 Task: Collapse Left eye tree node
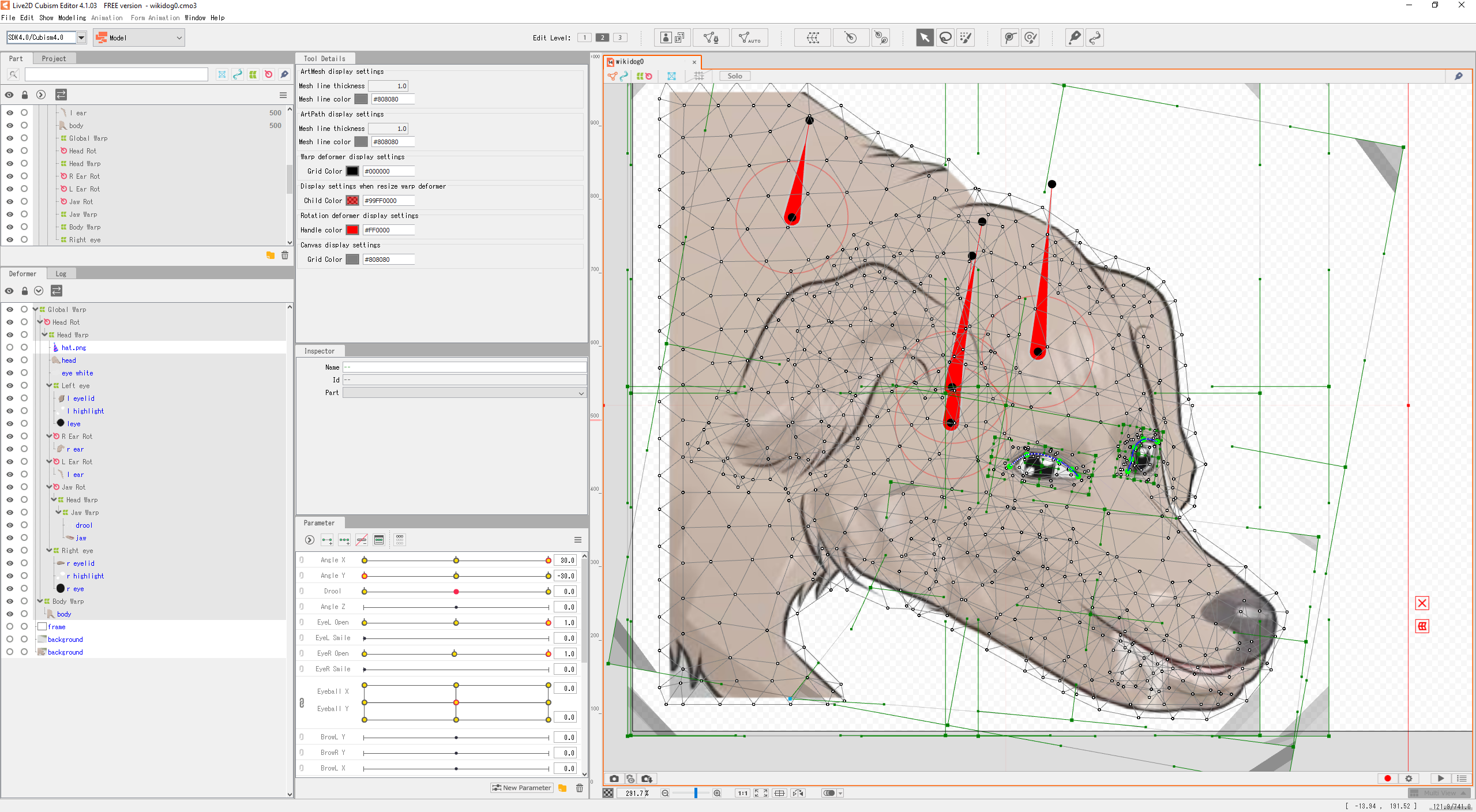50,386
